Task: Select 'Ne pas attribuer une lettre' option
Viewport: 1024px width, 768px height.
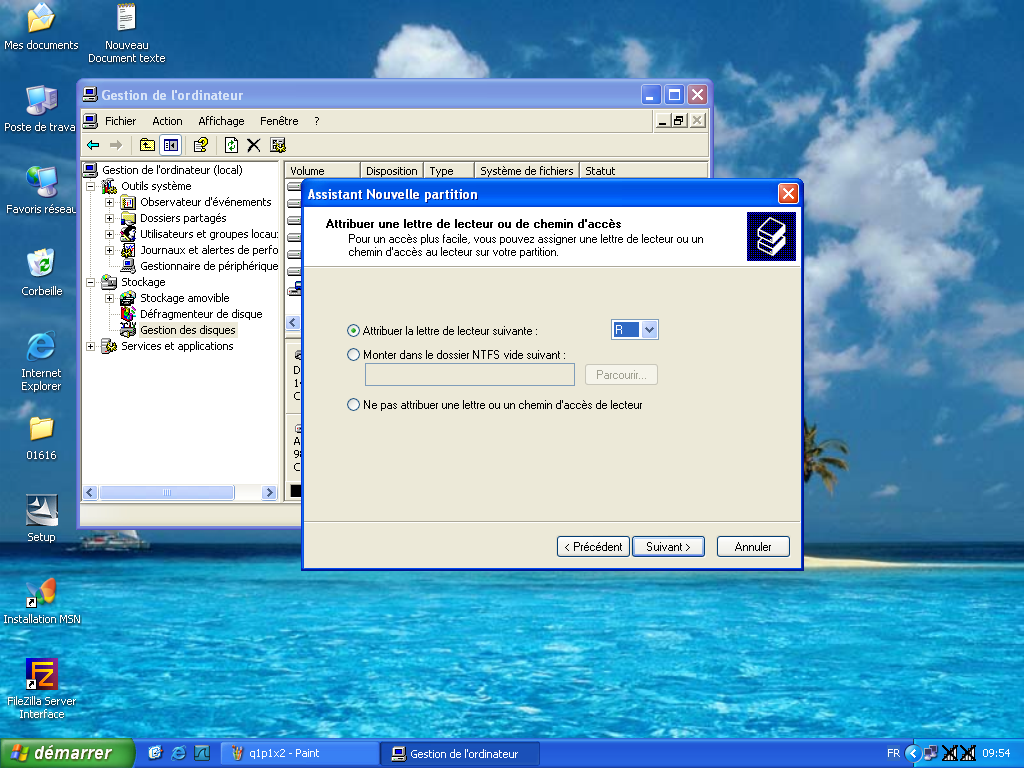Action: click(354, 405)
